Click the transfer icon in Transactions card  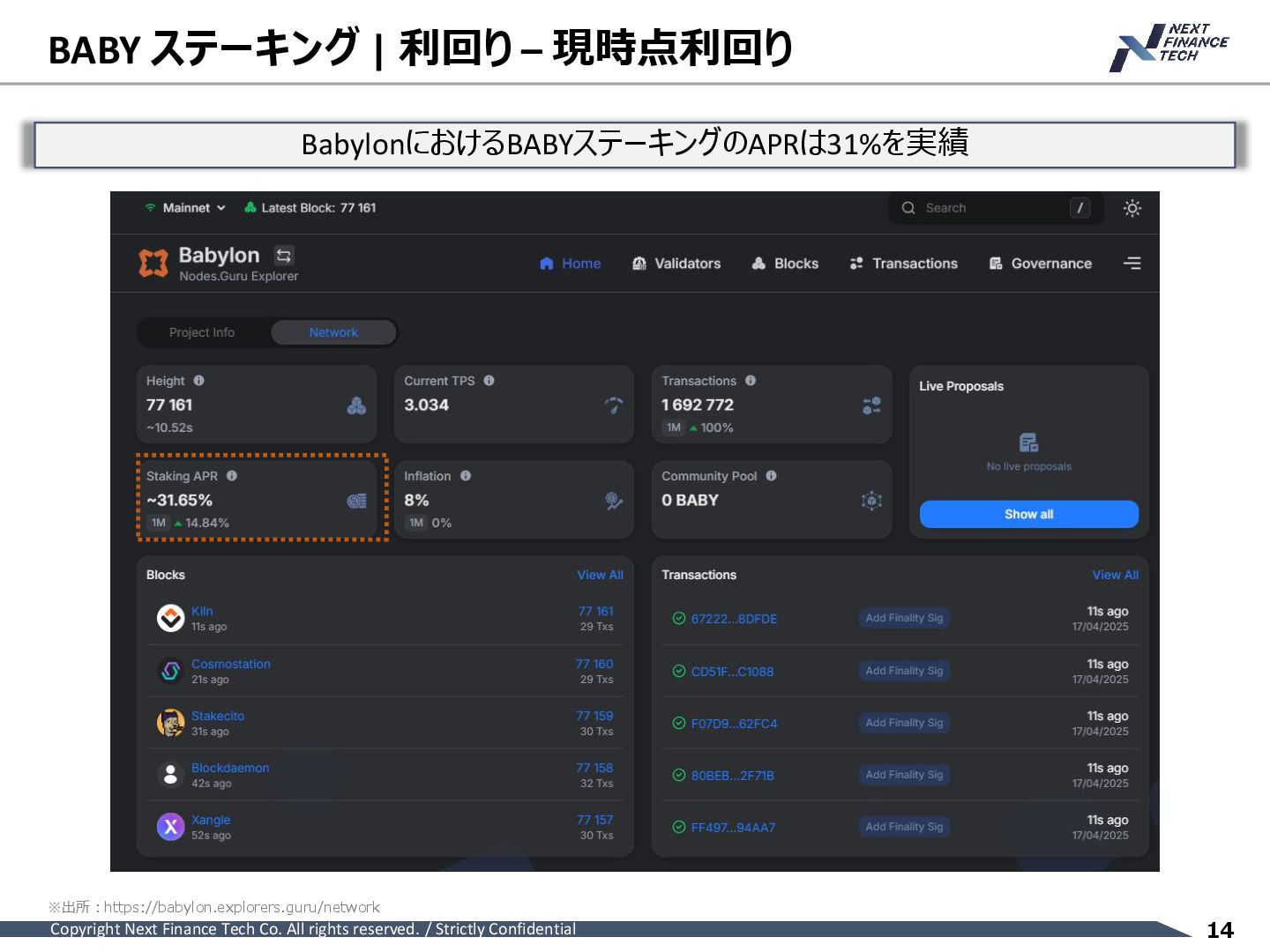click(x=871, y=405)
